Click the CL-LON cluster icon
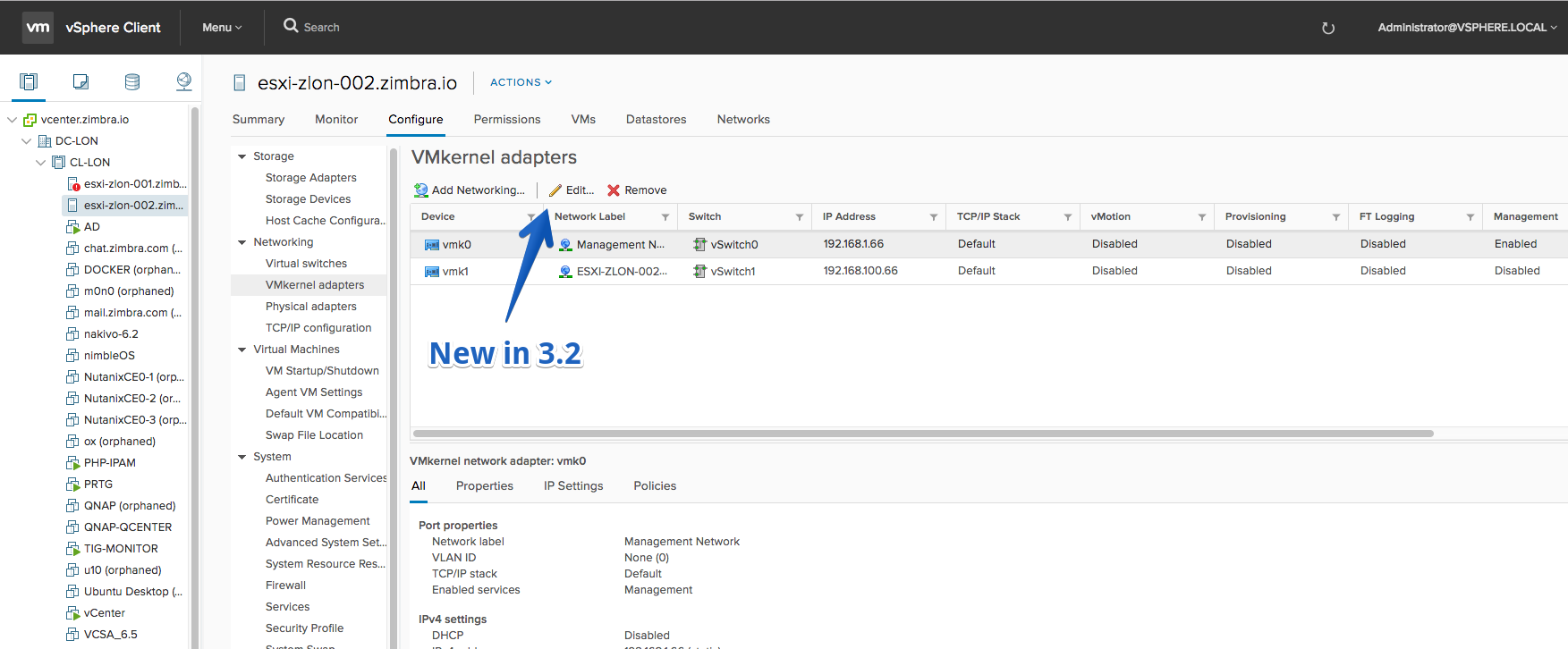Screen dimensions: 1568x649 59,163
